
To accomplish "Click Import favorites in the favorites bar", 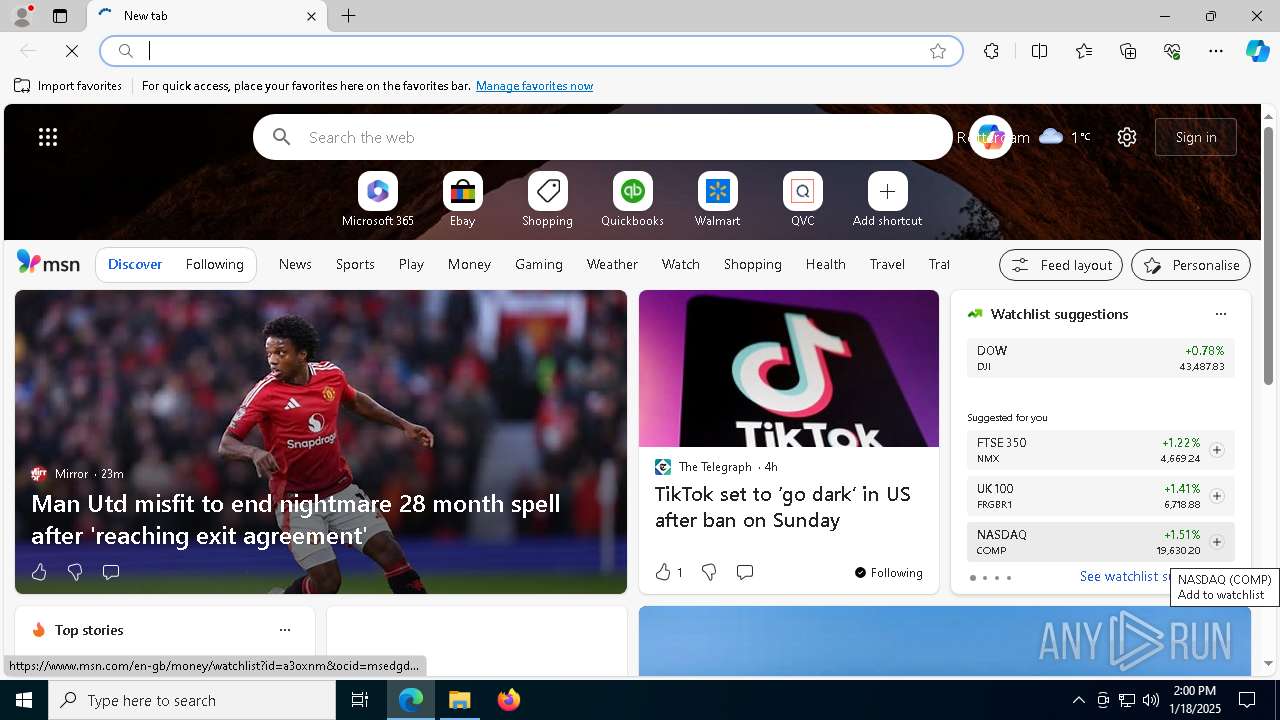I will [x=68, y=86].
